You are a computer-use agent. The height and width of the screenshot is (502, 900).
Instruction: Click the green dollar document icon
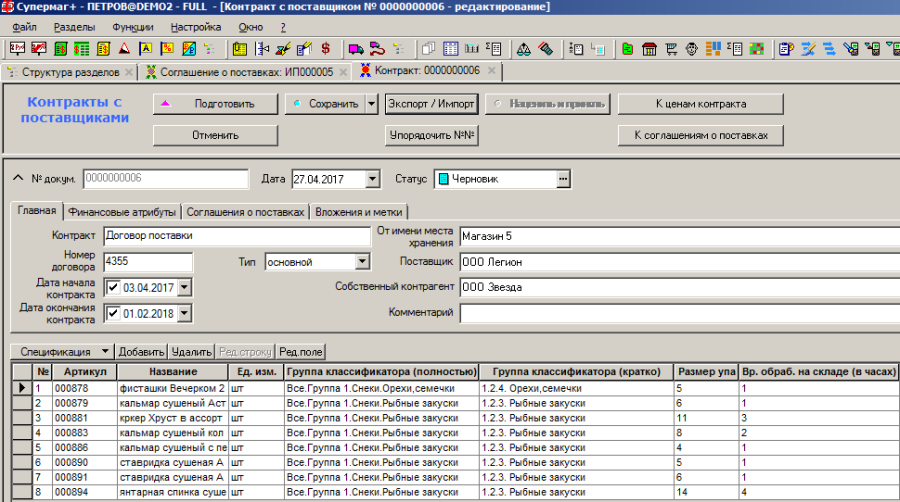point(60,49)
